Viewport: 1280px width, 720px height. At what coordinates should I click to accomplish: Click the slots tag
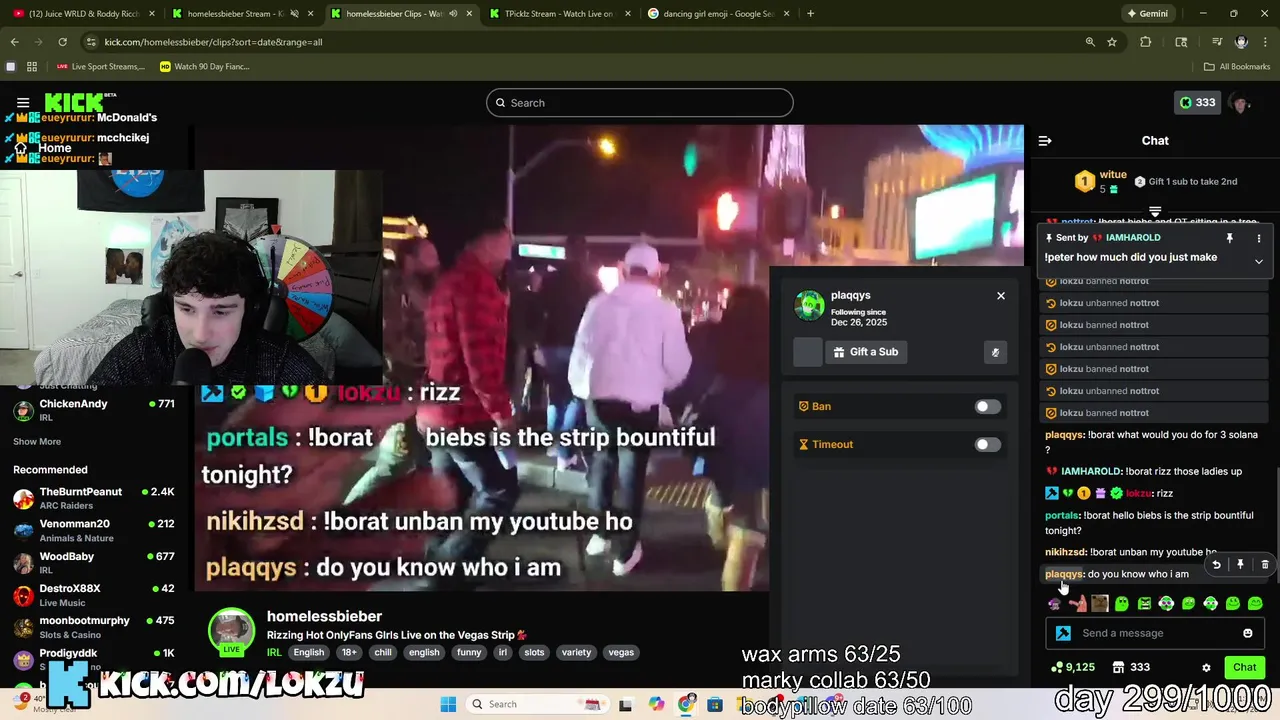click(534, 652)
